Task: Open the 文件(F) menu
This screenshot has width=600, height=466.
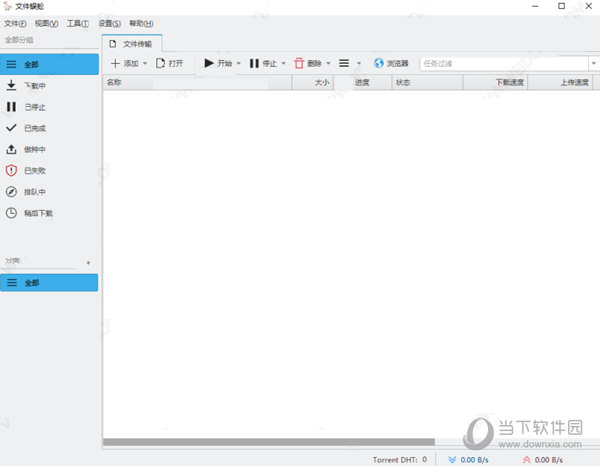Action: pos(16,23)
